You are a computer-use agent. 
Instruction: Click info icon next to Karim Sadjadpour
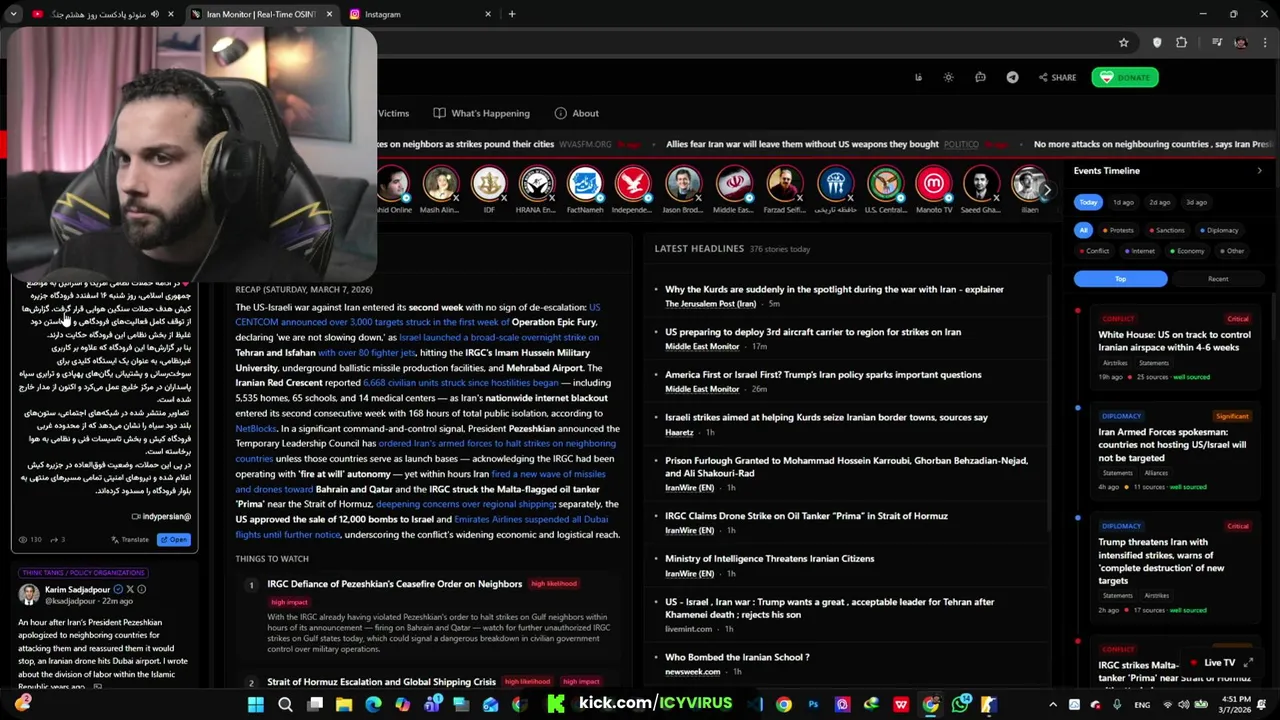(141, 590)
